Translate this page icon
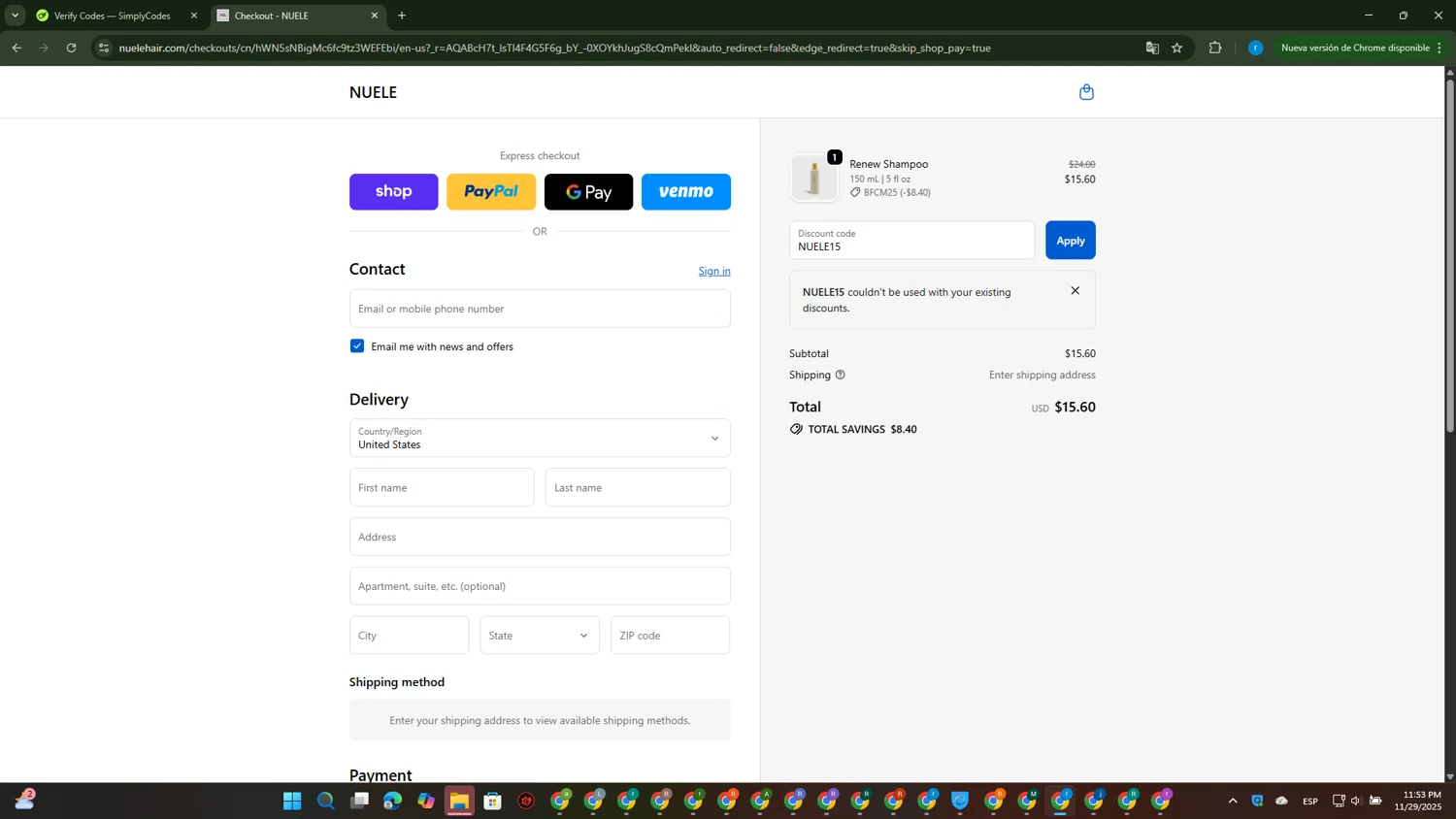This screenshot has width=1456, height=819. point(1152,48)
